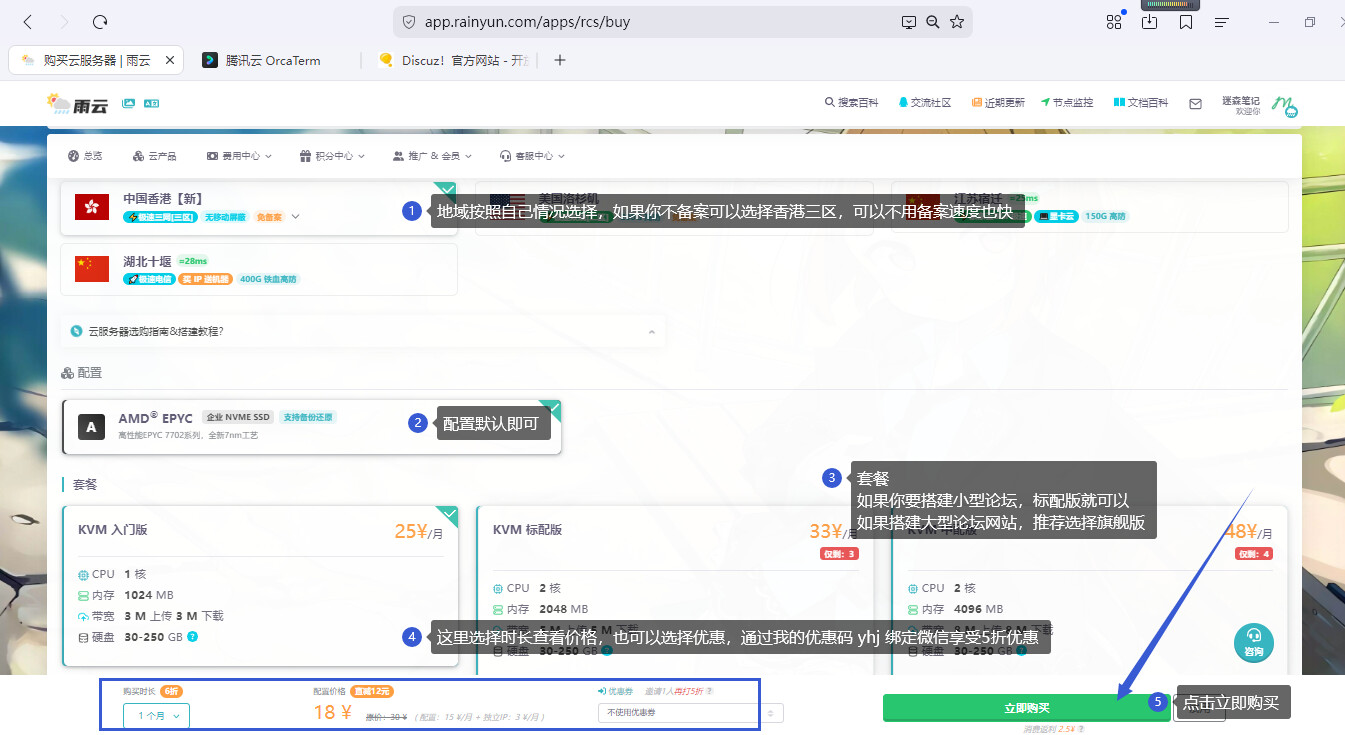Screen dimensions: 1345x735
Task: Open browser bookmarks ribbon icon
Action: [x=1186, y=22]
